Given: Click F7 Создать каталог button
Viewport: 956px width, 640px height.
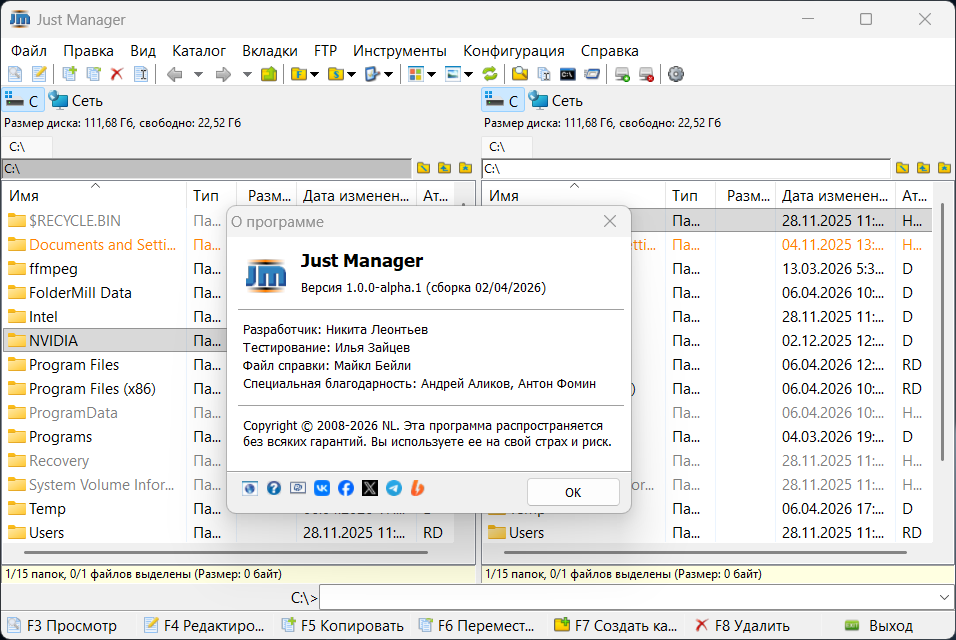Looking at the screenshot, I should (x=616, y=625).
